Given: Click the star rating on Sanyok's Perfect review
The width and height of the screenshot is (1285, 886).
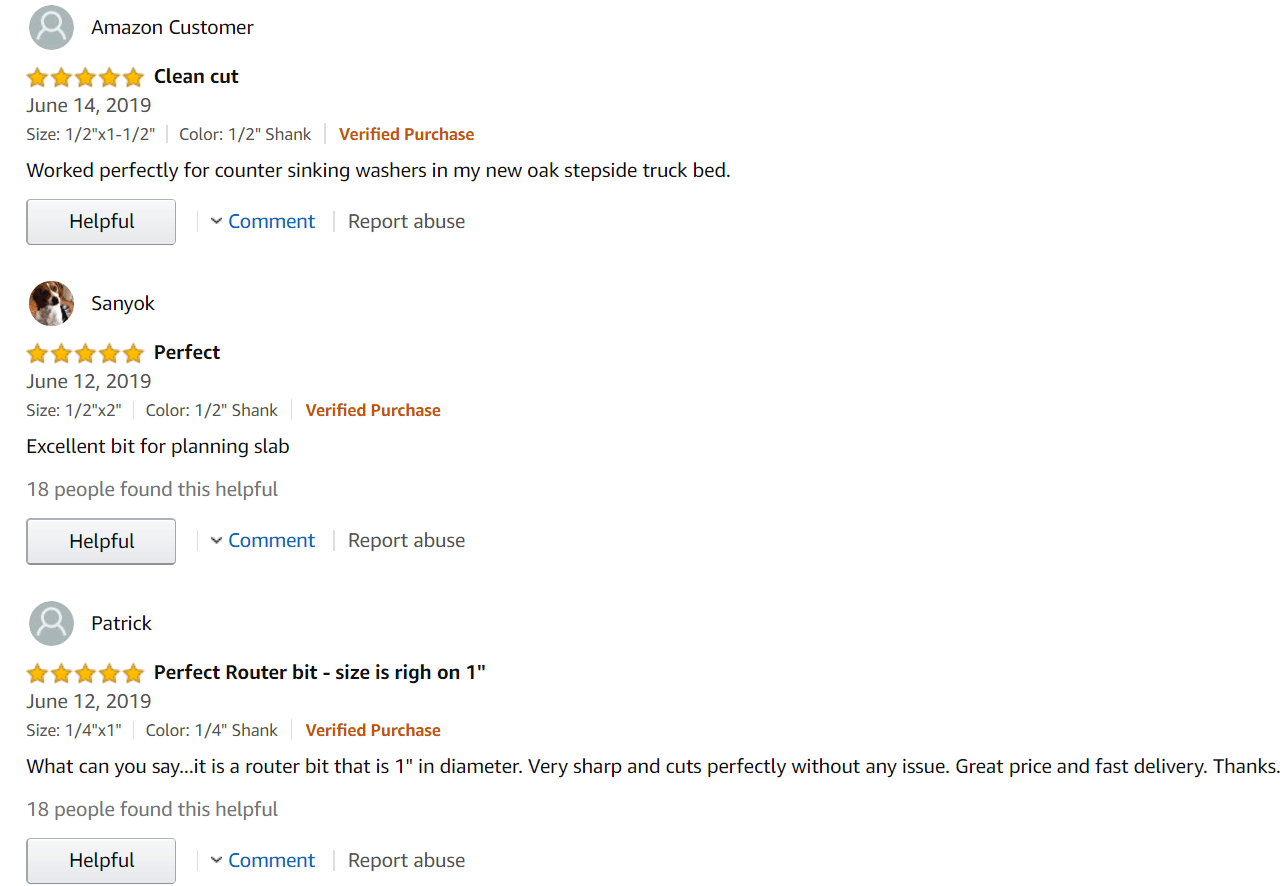Looking at the screenshot, I should (x=86, y=353).
